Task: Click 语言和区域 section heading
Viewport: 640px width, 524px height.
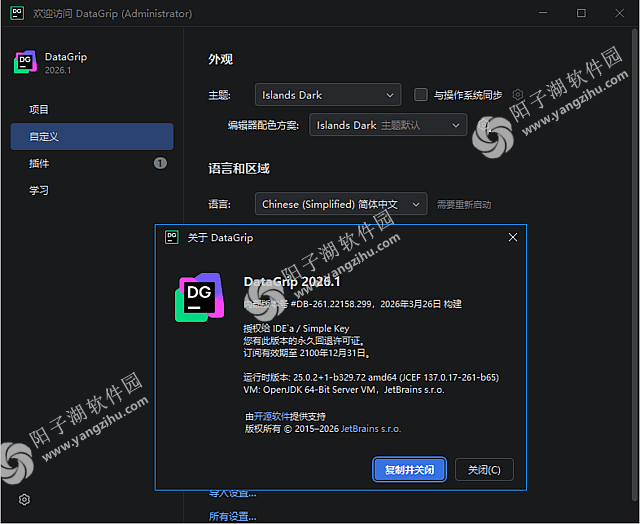Action: [x=239, y=168]
